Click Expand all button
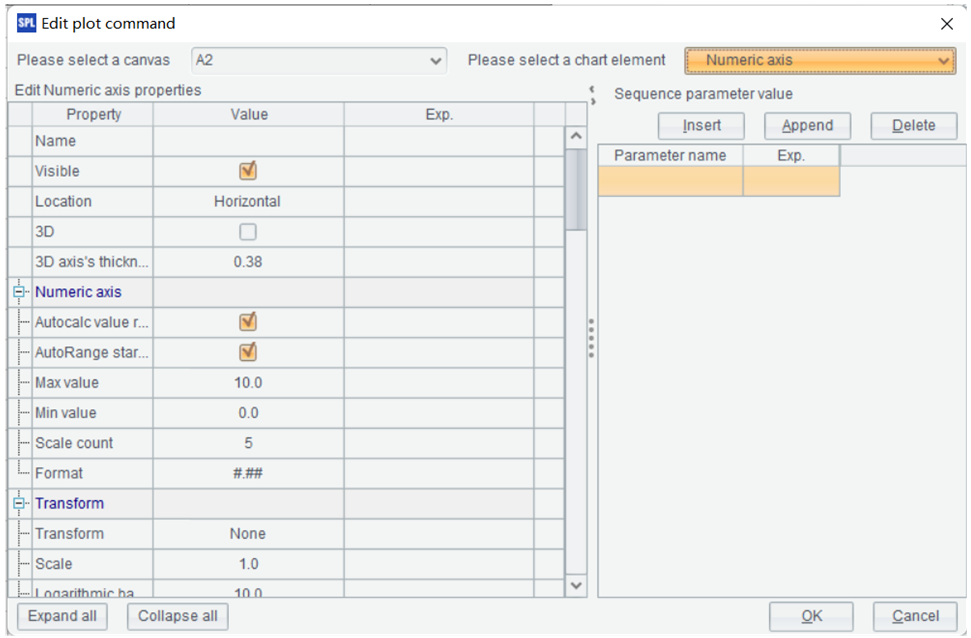The image size is (971, 638). point(62,616)
